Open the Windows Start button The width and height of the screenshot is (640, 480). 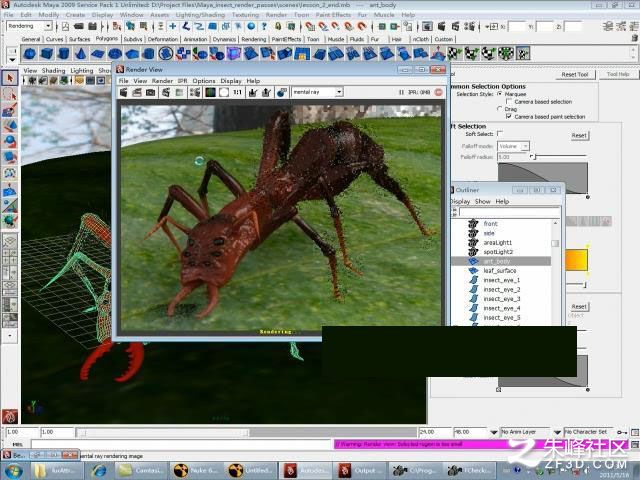(12, 471)
